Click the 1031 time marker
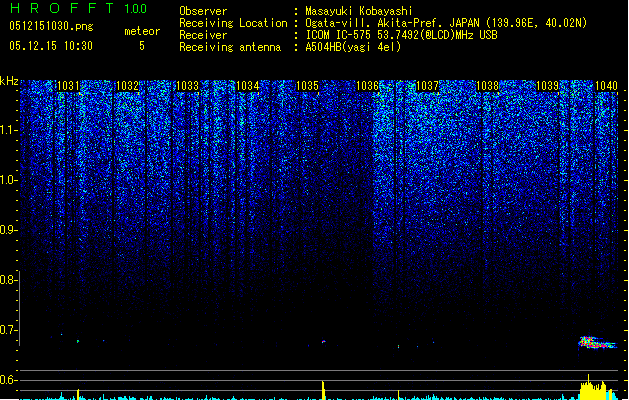Image resolution: width=629 pixels, height=400 pixels. pyautogui.click(x=69, y=86)
